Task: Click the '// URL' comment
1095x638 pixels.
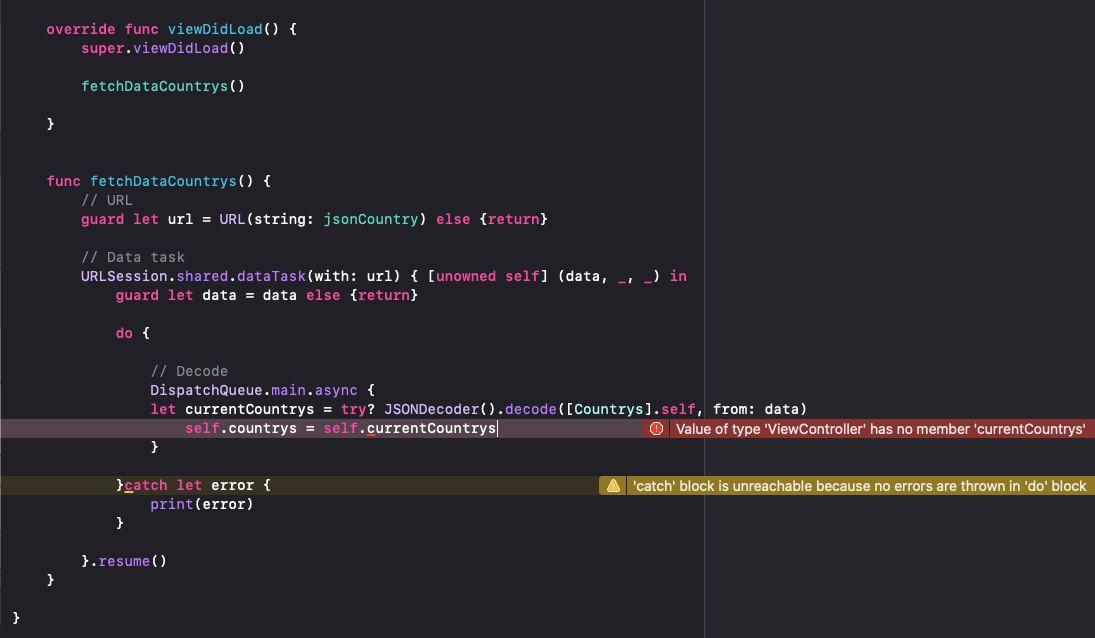Action: pyautogui.click(x=106, y=200)
